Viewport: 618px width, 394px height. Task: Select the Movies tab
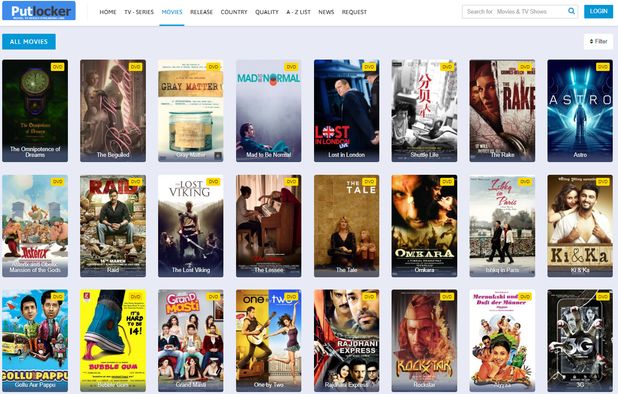[172, 12]
